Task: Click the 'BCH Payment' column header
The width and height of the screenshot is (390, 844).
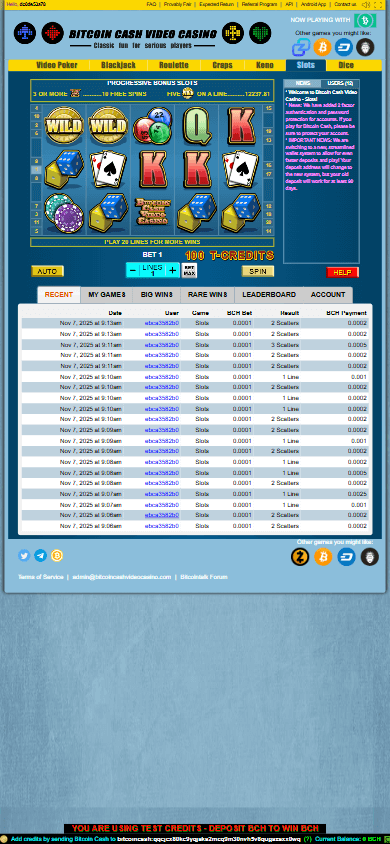Action: (346, 312)
